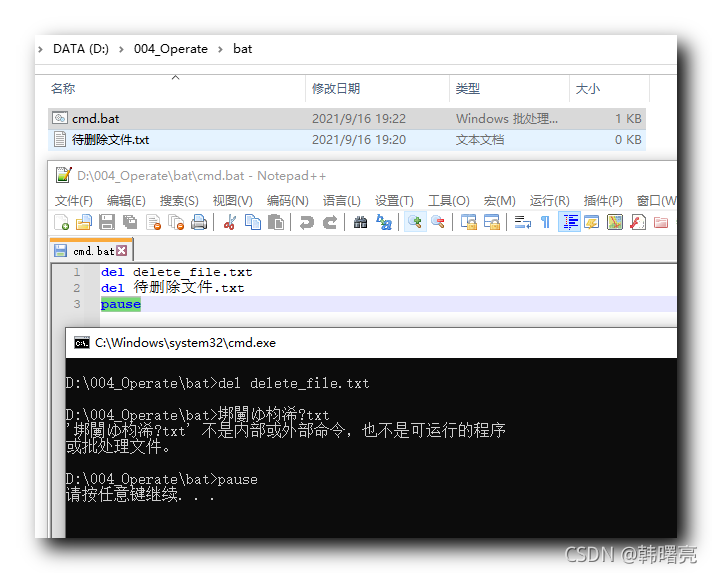This screenshot has height=573, width=712.
Task: Click the Notepad++ title bar icon
Action: (x=63, y=175)
